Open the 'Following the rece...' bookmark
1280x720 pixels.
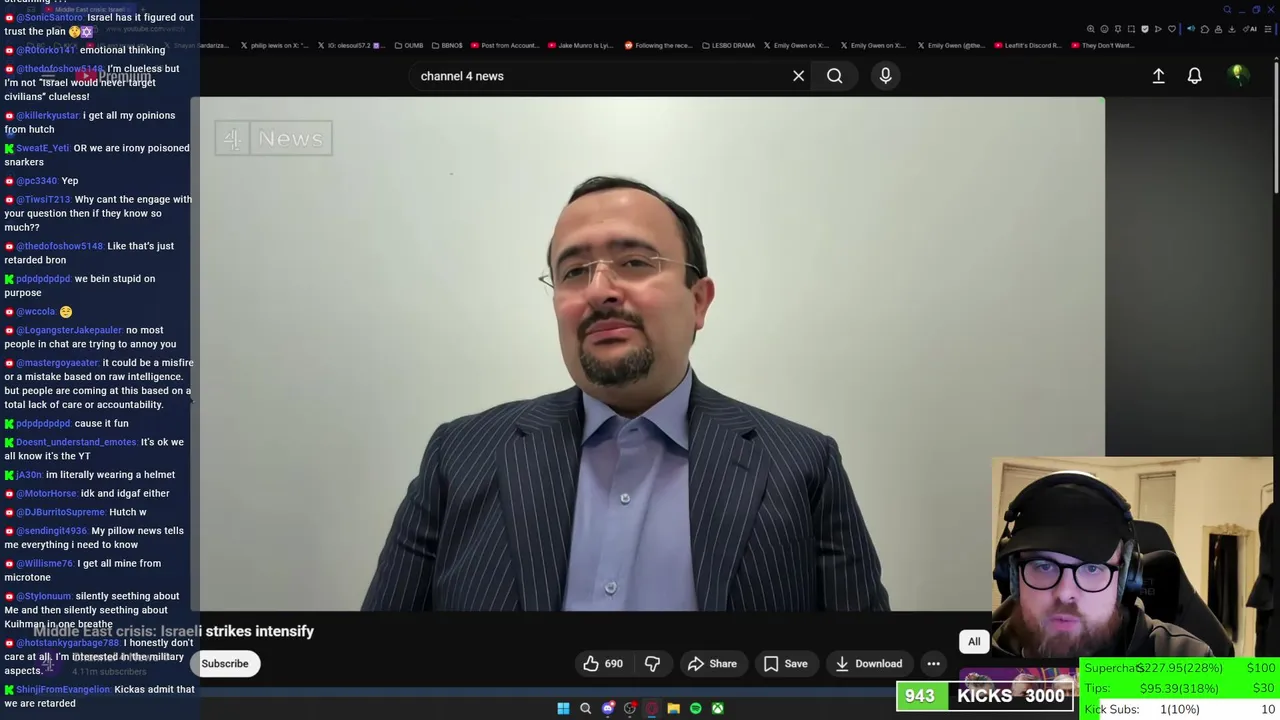[658, 45]
